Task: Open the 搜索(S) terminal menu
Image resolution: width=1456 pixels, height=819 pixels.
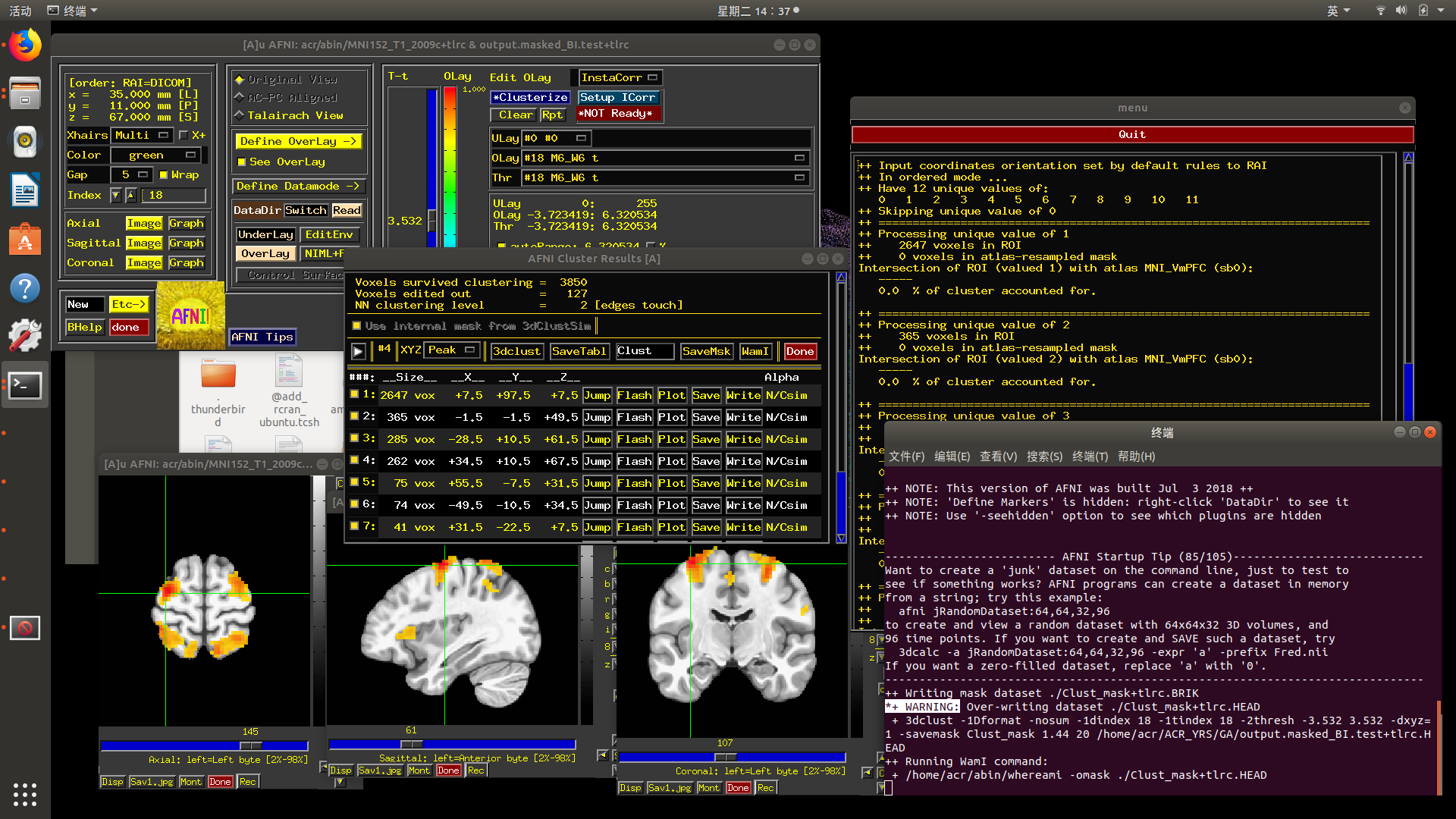Action: click(1045, 457)
